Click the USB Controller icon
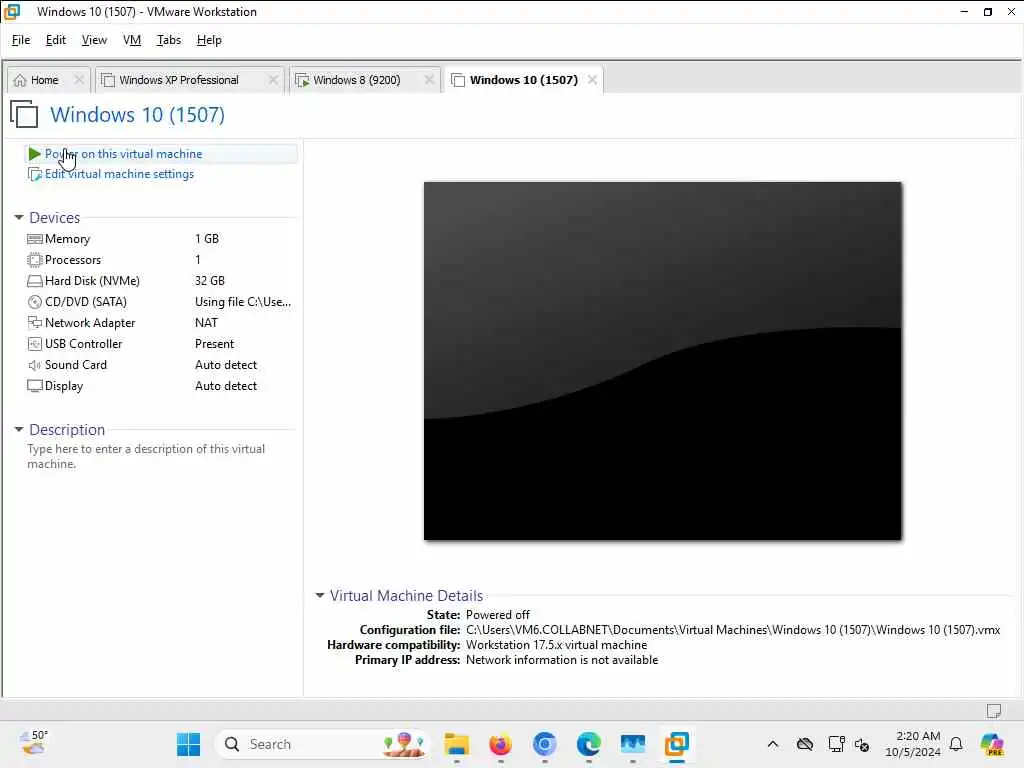This screenshot has height=768, width=1024. point(35,344)
